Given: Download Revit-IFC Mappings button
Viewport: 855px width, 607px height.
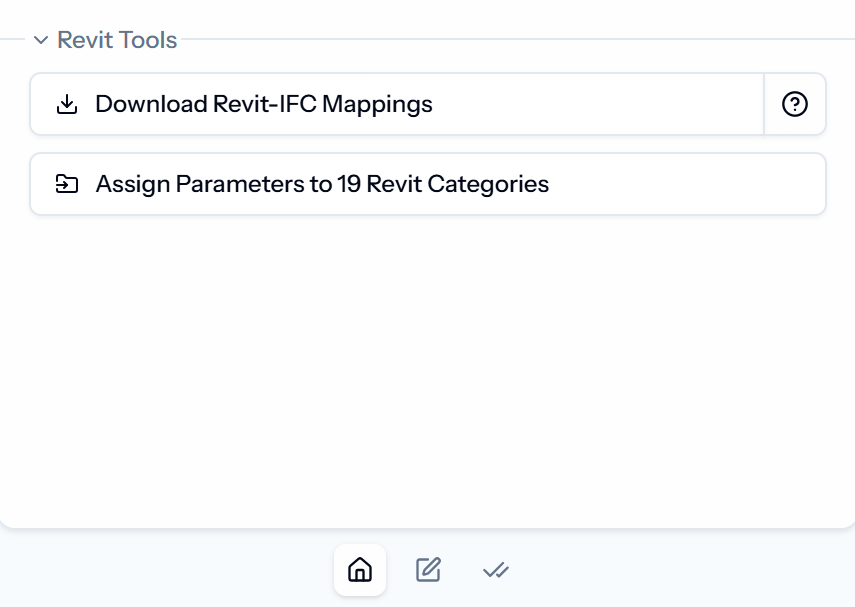Looking at the screenshot, I should point(397,104).
